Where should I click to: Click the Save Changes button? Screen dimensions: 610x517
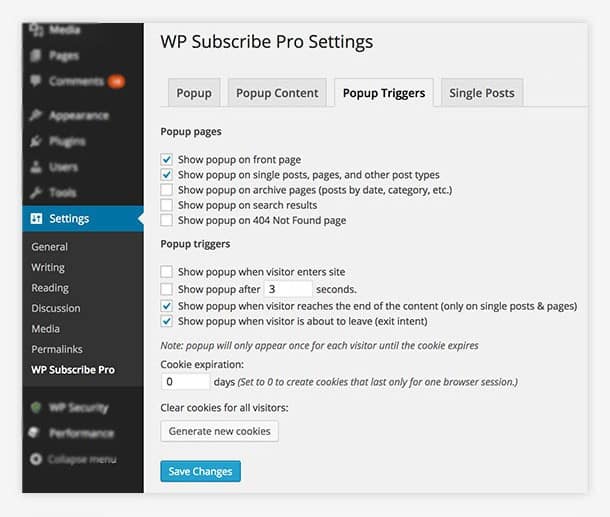click(x=200, y=472)
